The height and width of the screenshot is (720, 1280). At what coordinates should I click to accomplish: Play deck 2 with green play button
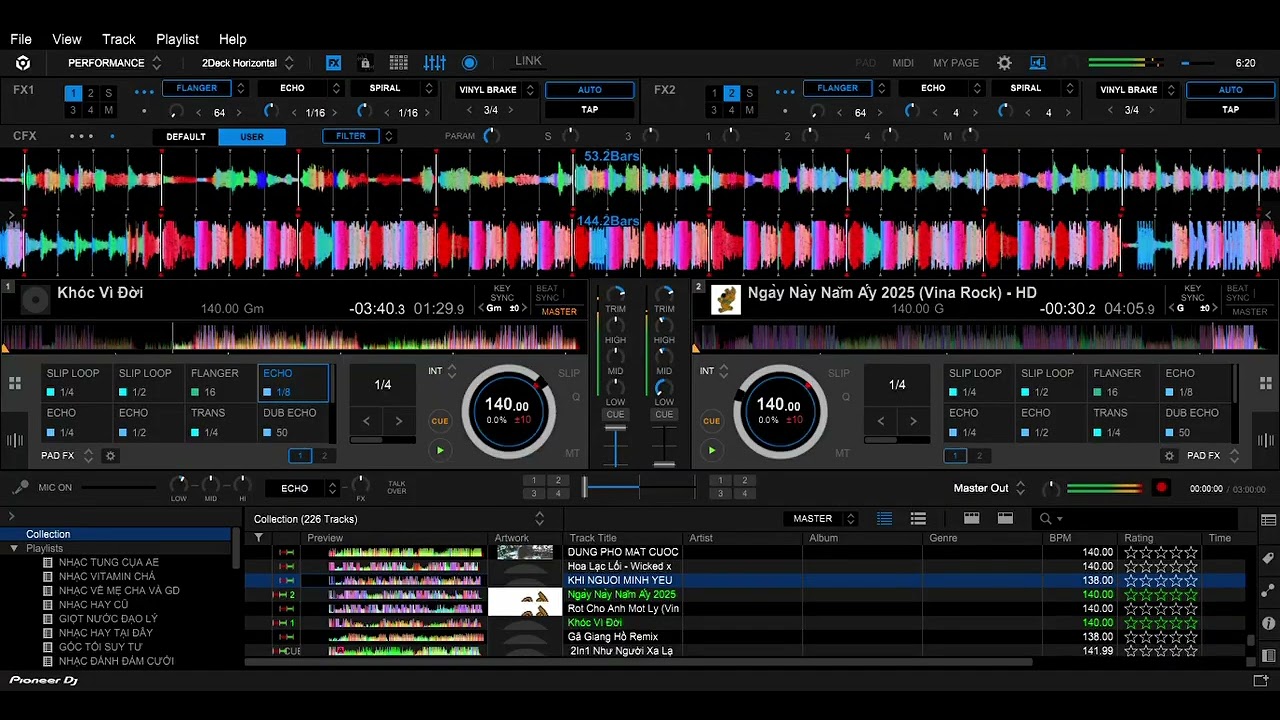pyautogui.click(x=712, y=451)
